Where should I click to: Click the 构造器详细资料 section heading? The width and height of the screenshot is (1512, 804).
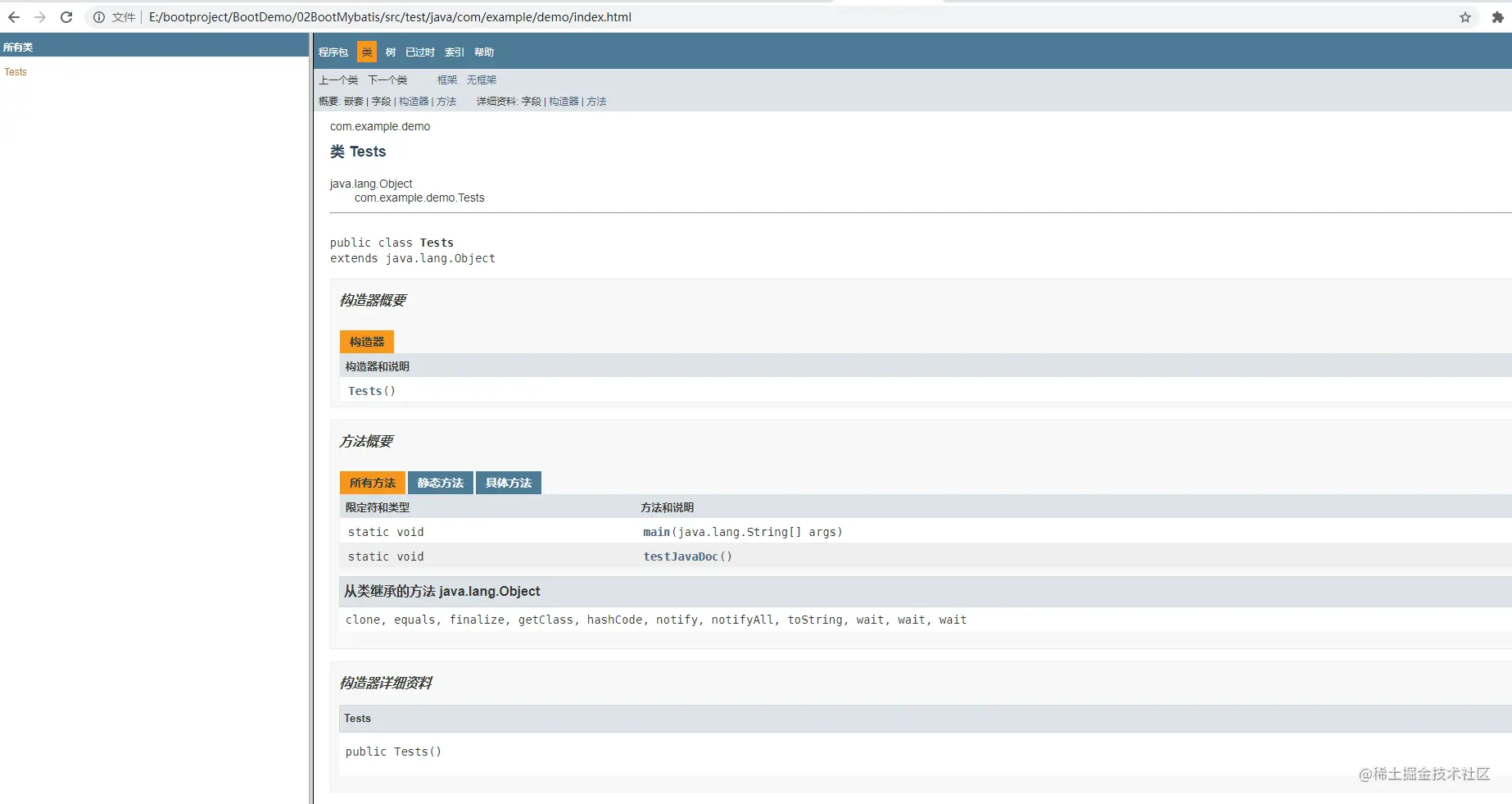click(386, 683)
